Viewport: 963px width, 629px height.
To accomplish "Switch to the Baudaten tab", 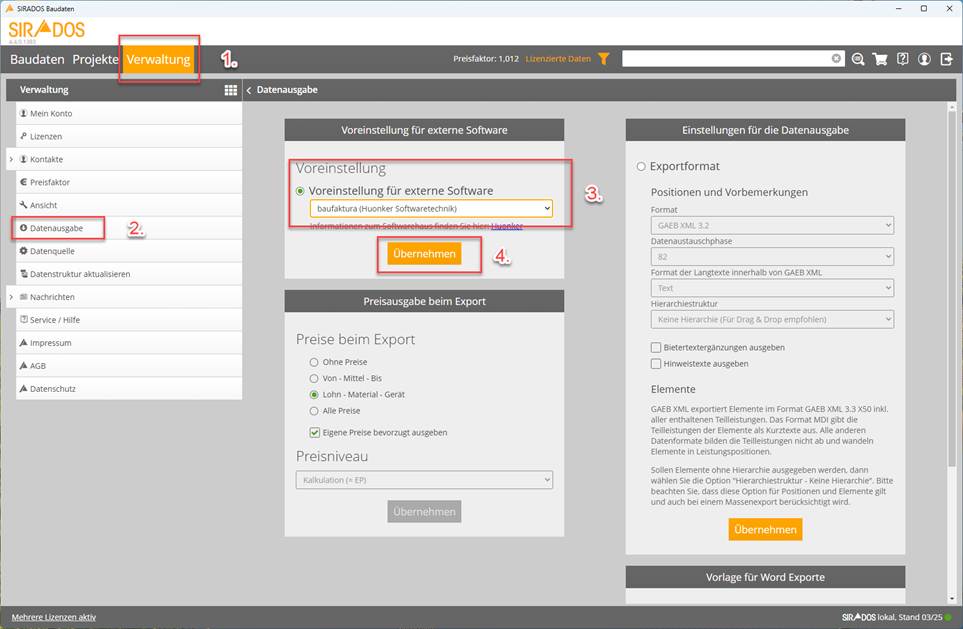I will click(x=37, y=60).
